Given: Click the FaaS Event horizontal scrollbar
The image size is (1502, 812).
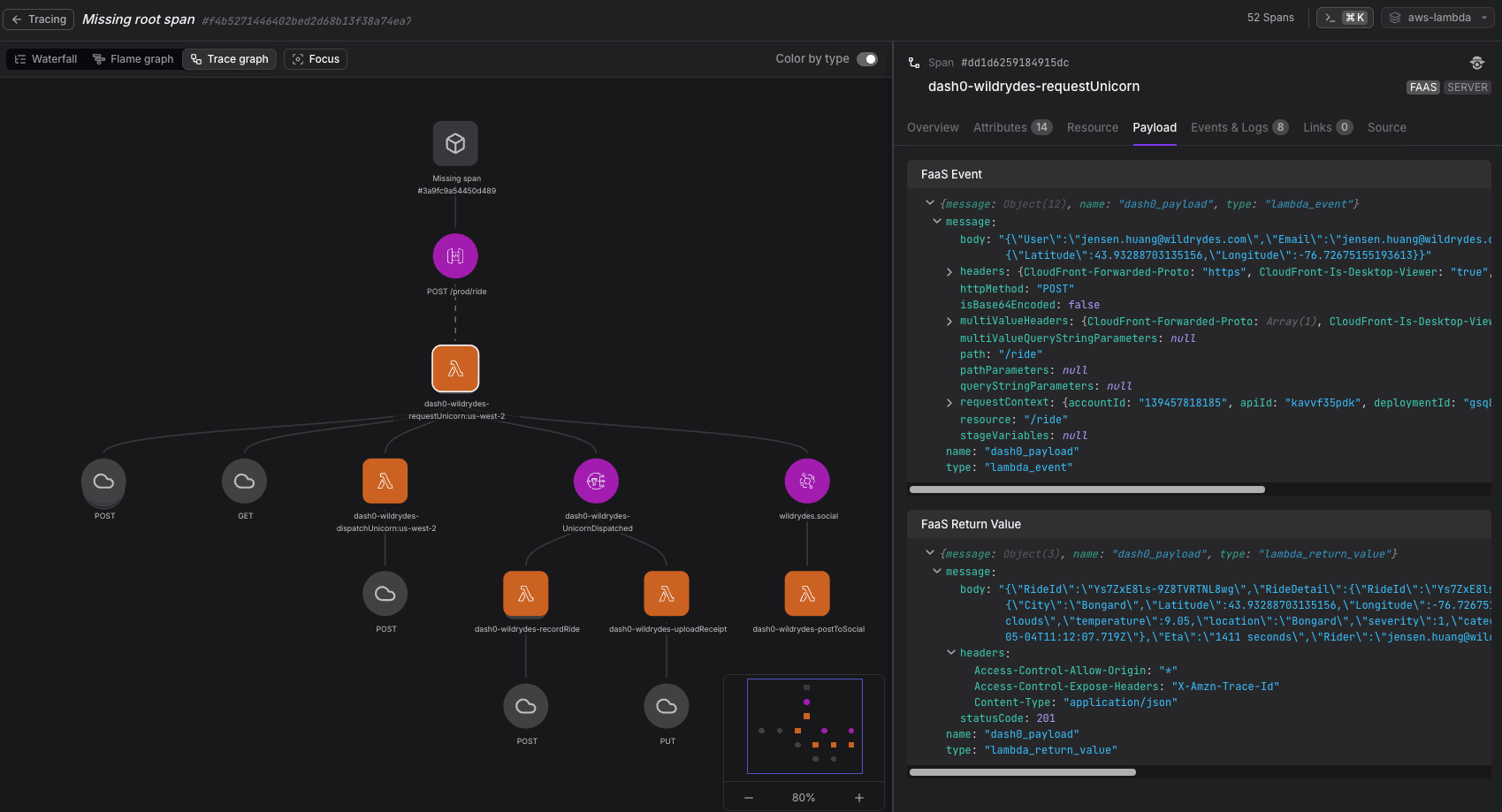Looking at the screenshot, I should [1087, 489].
